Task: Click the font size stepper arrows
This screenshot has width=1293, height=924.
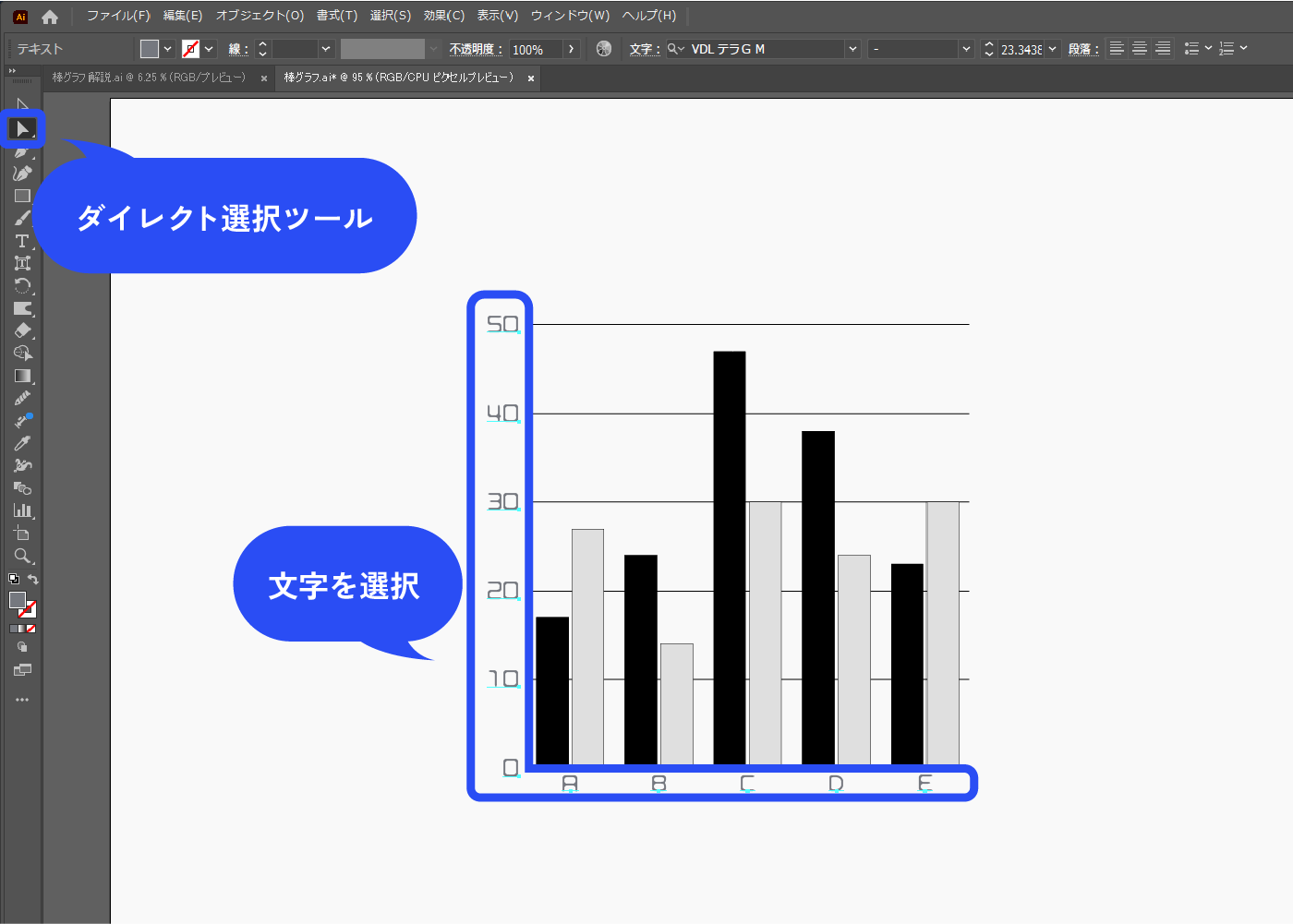Action: coord(989,49)
